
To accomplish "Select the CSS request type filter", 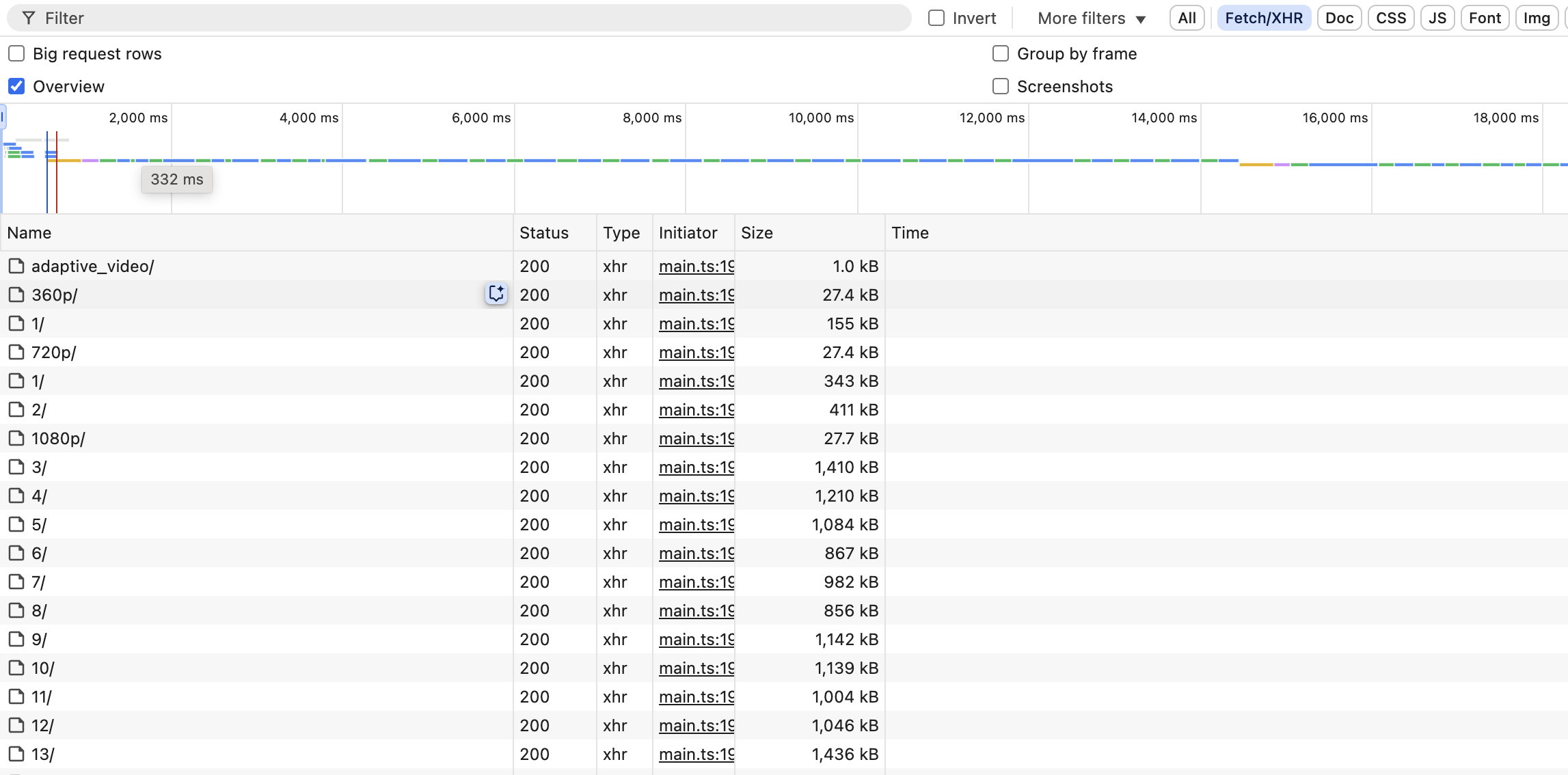I will coord(1390,18).
